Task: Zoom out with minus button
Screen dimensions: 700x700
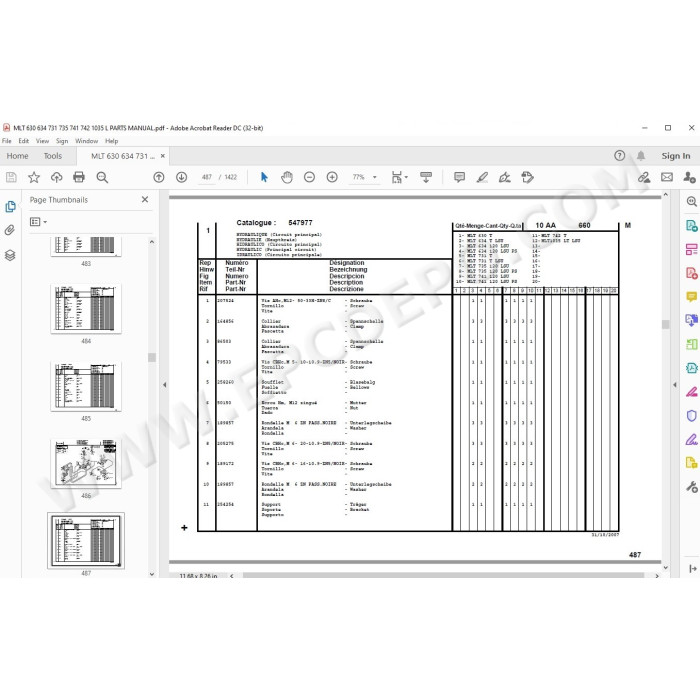Action: [x=309, y=177]
